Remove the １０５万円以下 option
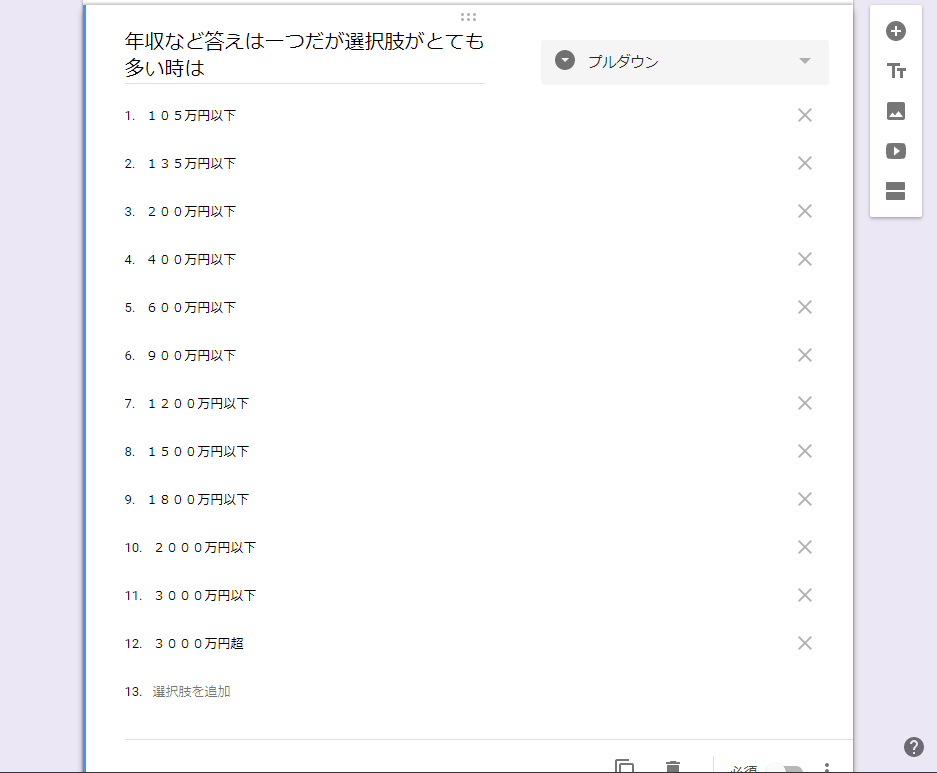This screenshot has height=773, width=937. [804, 115]
